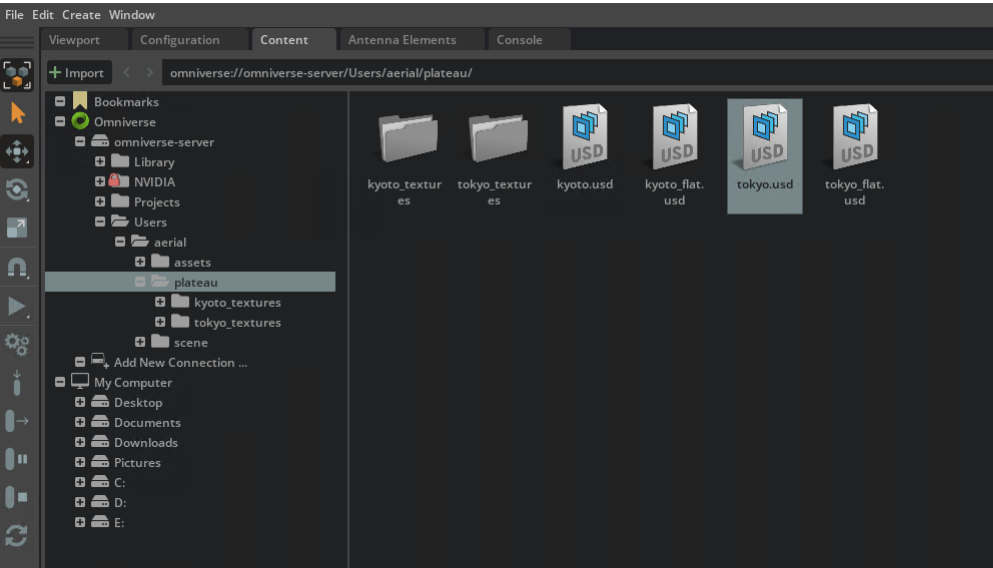Select the arrow selection tool
This screenshot has height=568, width=993.
18,113
